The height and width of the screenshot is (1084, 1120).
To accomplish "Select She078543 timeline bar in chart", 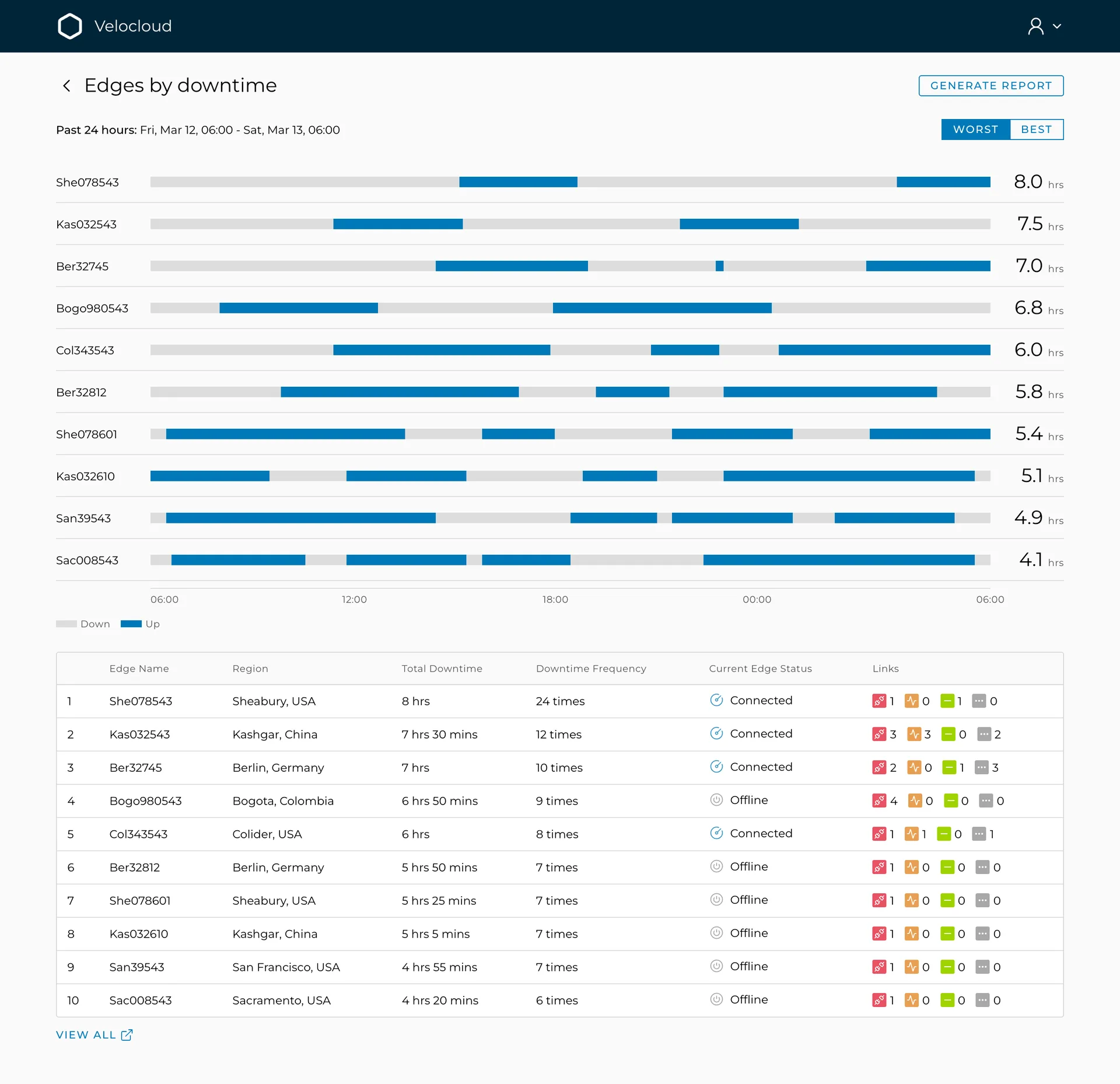I will [x=570, y=182].
